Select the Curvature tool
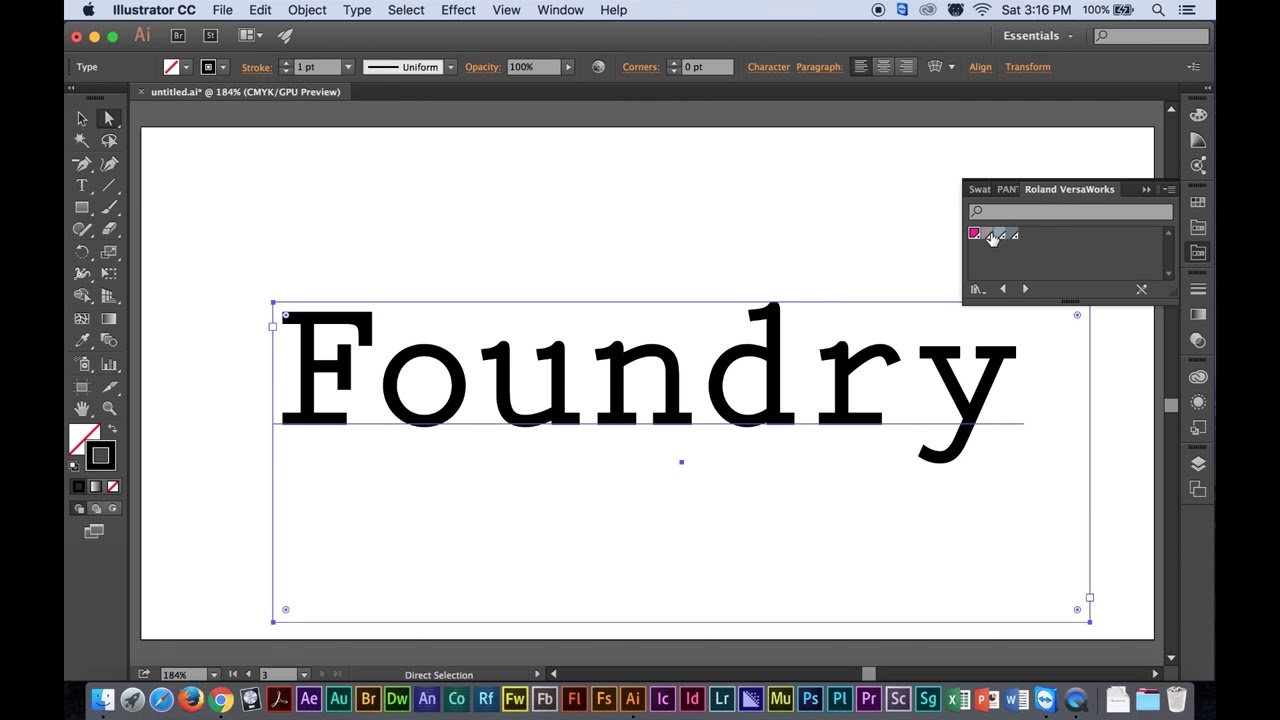This screenshot has height=720, width=1280. click(x=109, y=164)
